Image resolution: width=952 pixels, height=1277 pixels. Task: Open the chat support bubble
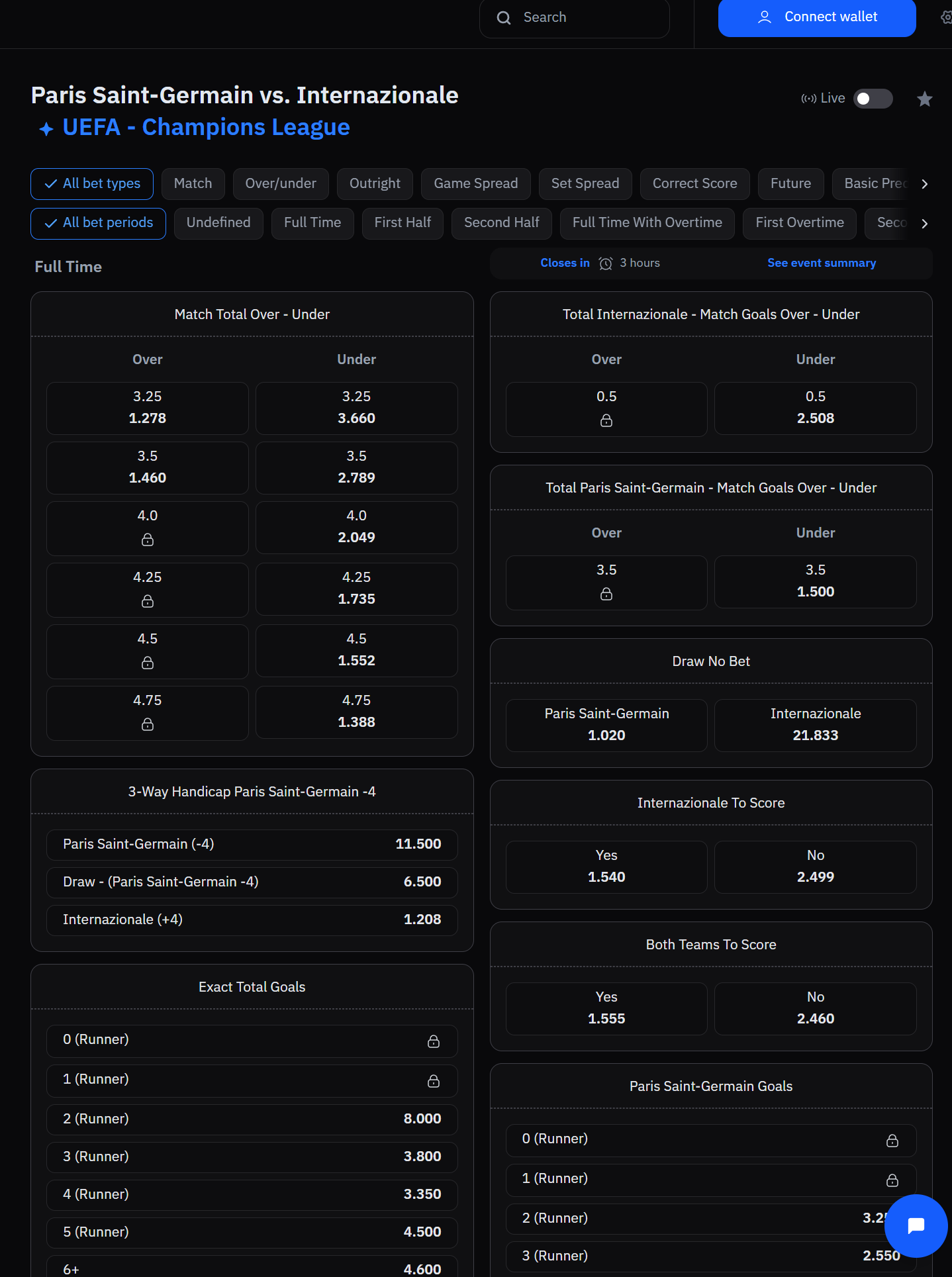click(916, 1226)
